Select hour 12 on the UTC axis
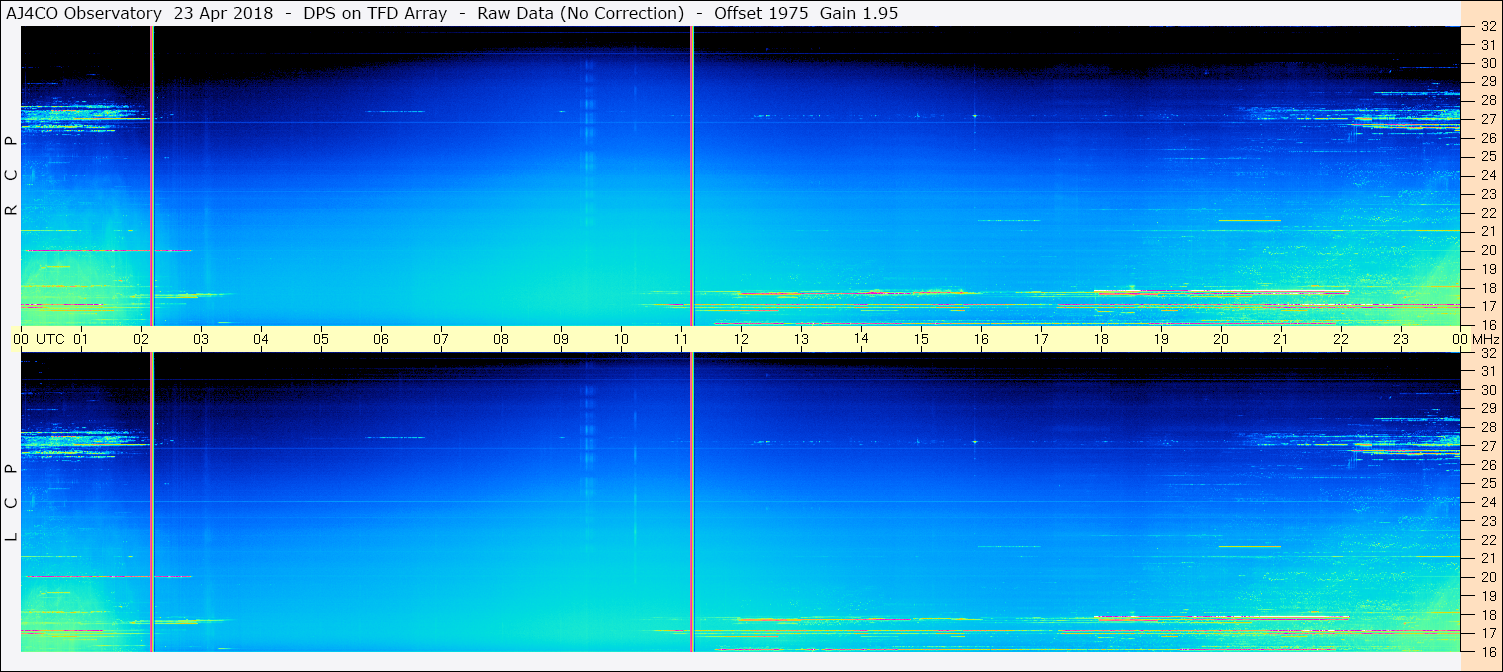1503x672 pixels. (x=741, y=339)
